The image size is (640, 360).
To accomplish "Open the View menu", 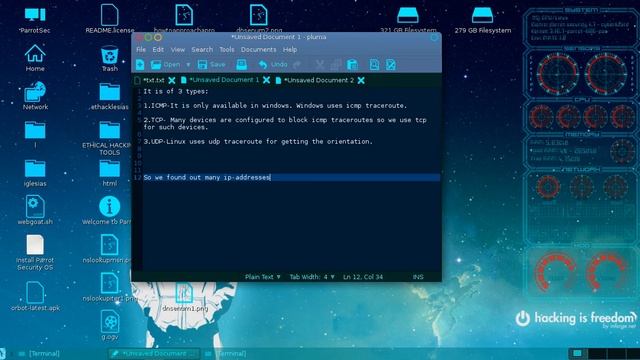I will click(178, 49).
